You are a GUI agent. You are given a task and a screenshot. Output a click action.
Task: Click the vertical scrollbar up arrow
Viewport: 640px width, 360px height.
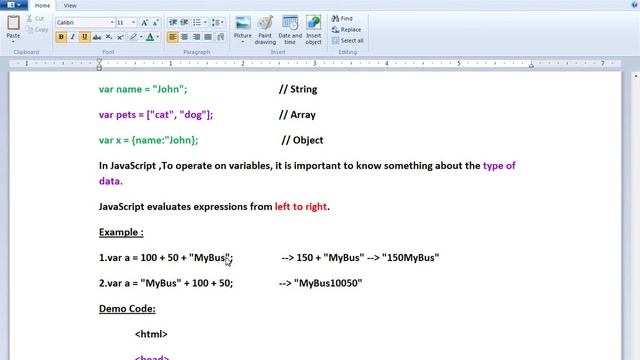tap(635, 76)
